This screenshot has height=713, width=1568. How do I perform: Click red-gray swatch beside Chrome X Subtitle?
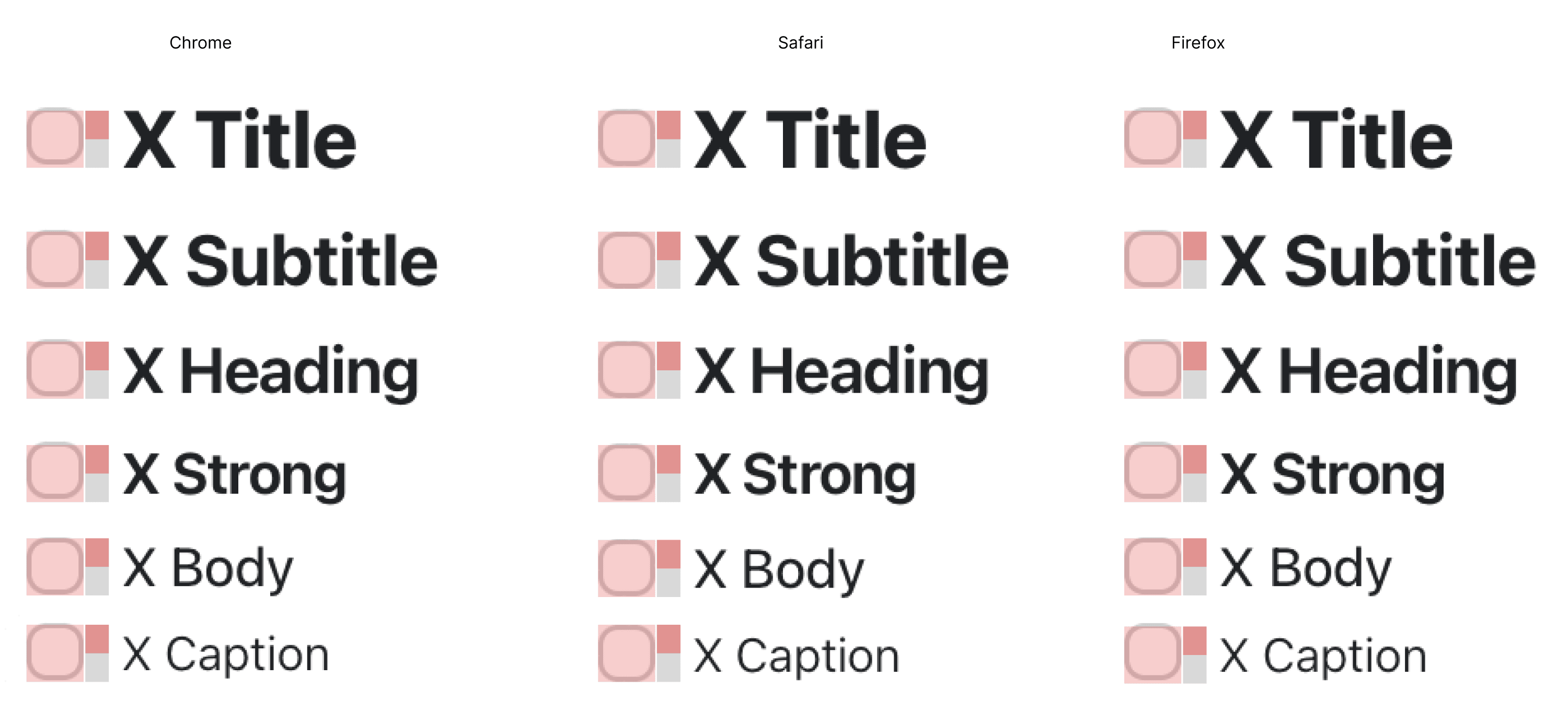[97, 260]
